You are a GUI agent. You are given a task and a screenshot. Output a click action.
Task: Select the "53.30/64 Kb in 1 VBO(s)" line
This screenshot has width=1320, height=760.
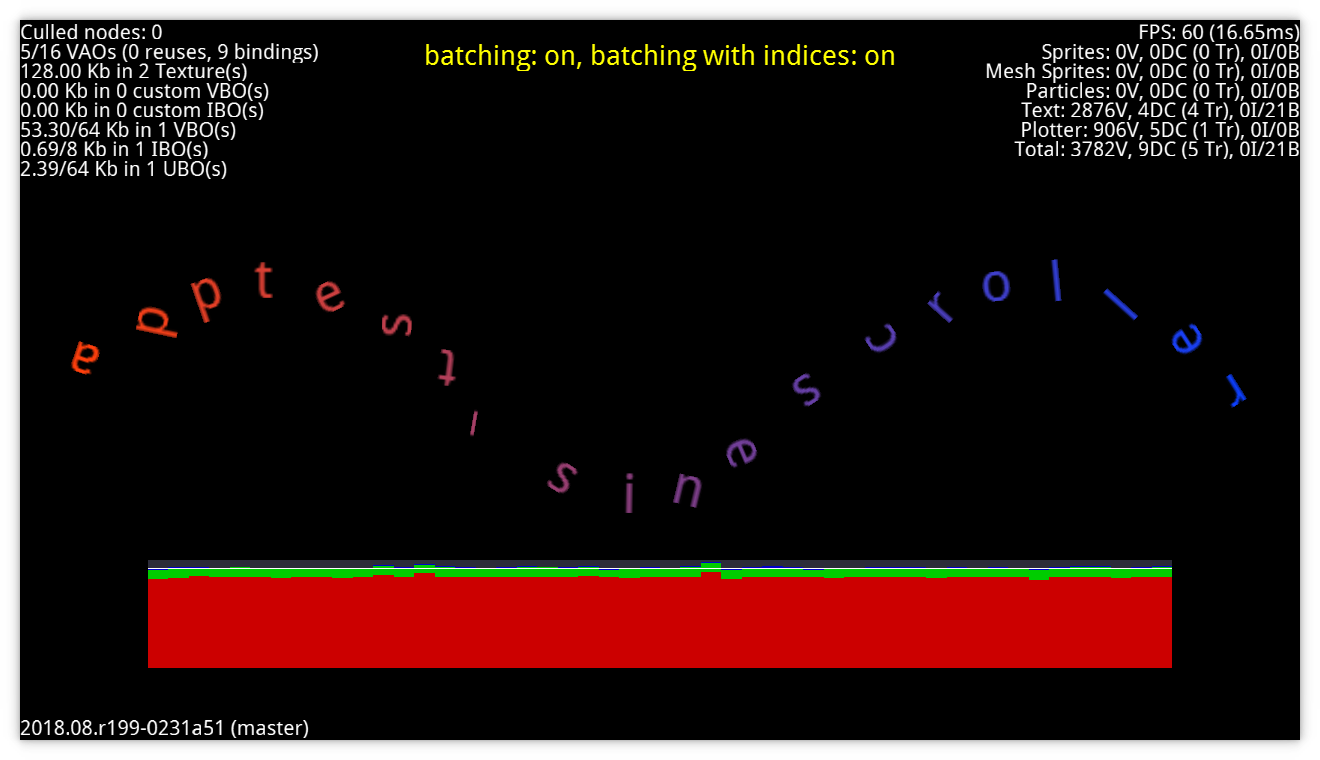click(x=128, y=130)
